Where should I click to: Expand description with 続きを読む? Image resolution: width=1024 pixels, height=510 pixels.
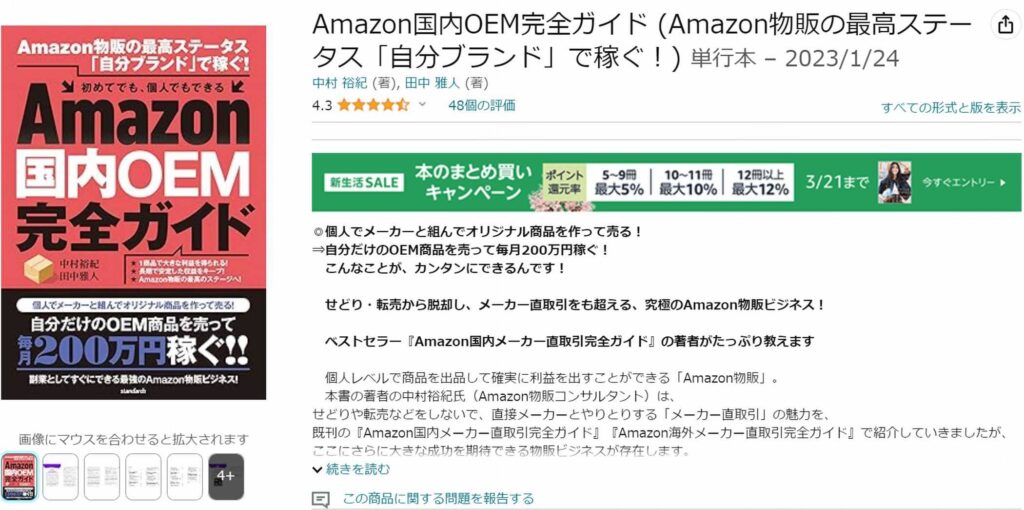click(x=351, y=469)
